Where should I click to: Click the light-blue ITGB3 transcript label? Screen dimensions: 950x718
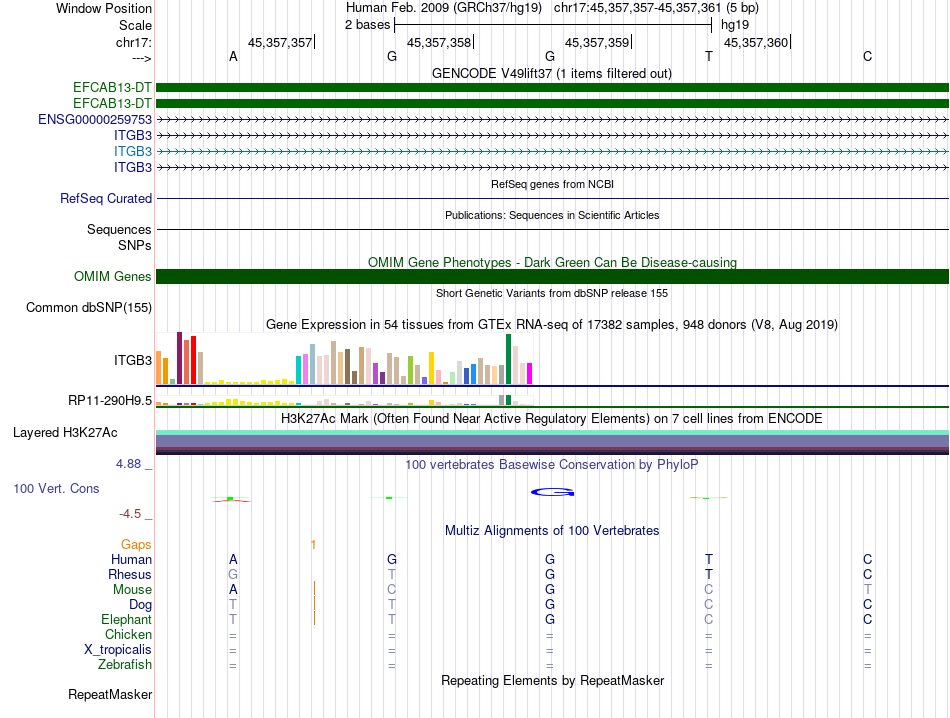[133, 151]
